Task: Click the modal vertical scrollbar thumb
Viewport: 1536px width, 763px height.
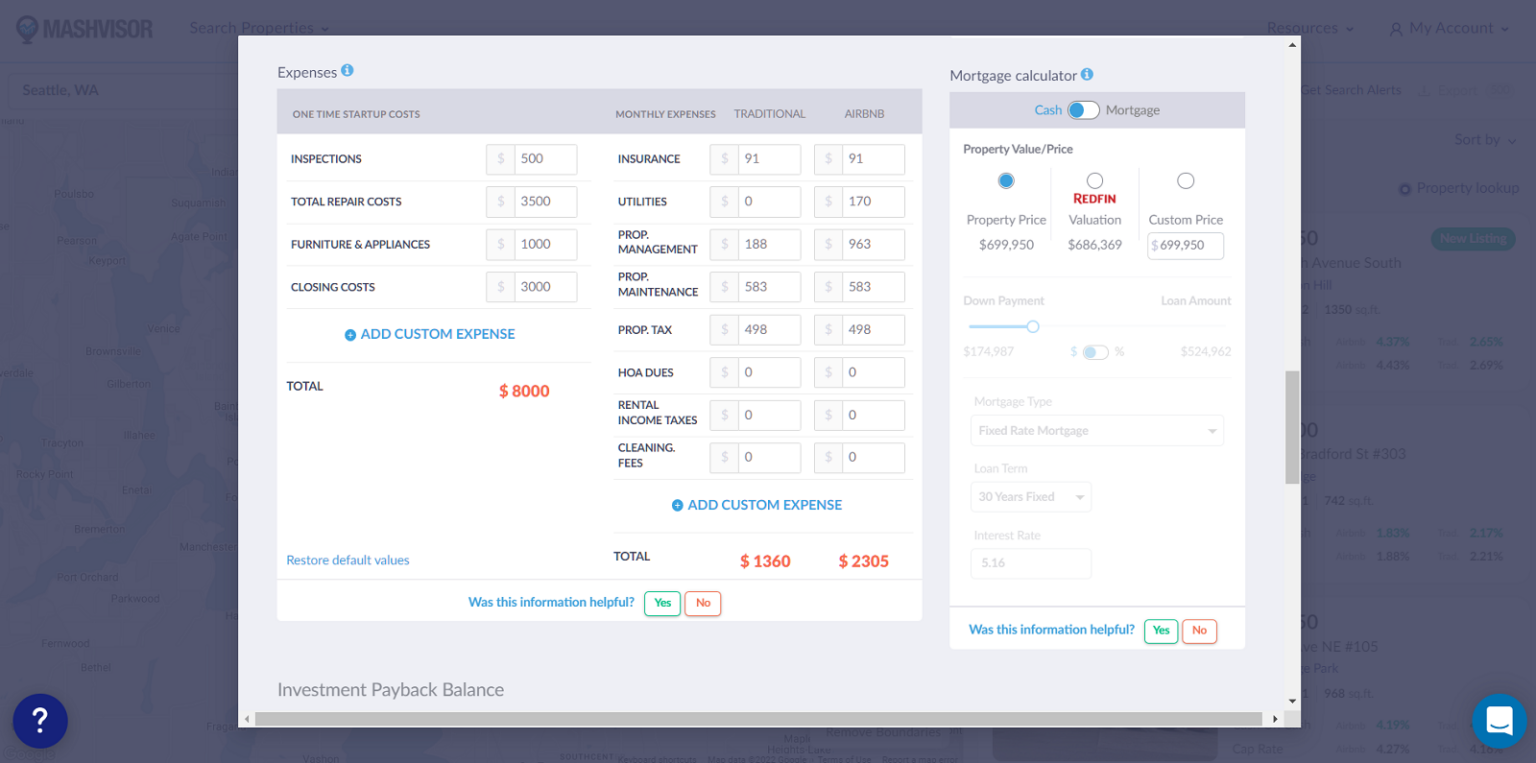Action: (x=1292, y=427)
